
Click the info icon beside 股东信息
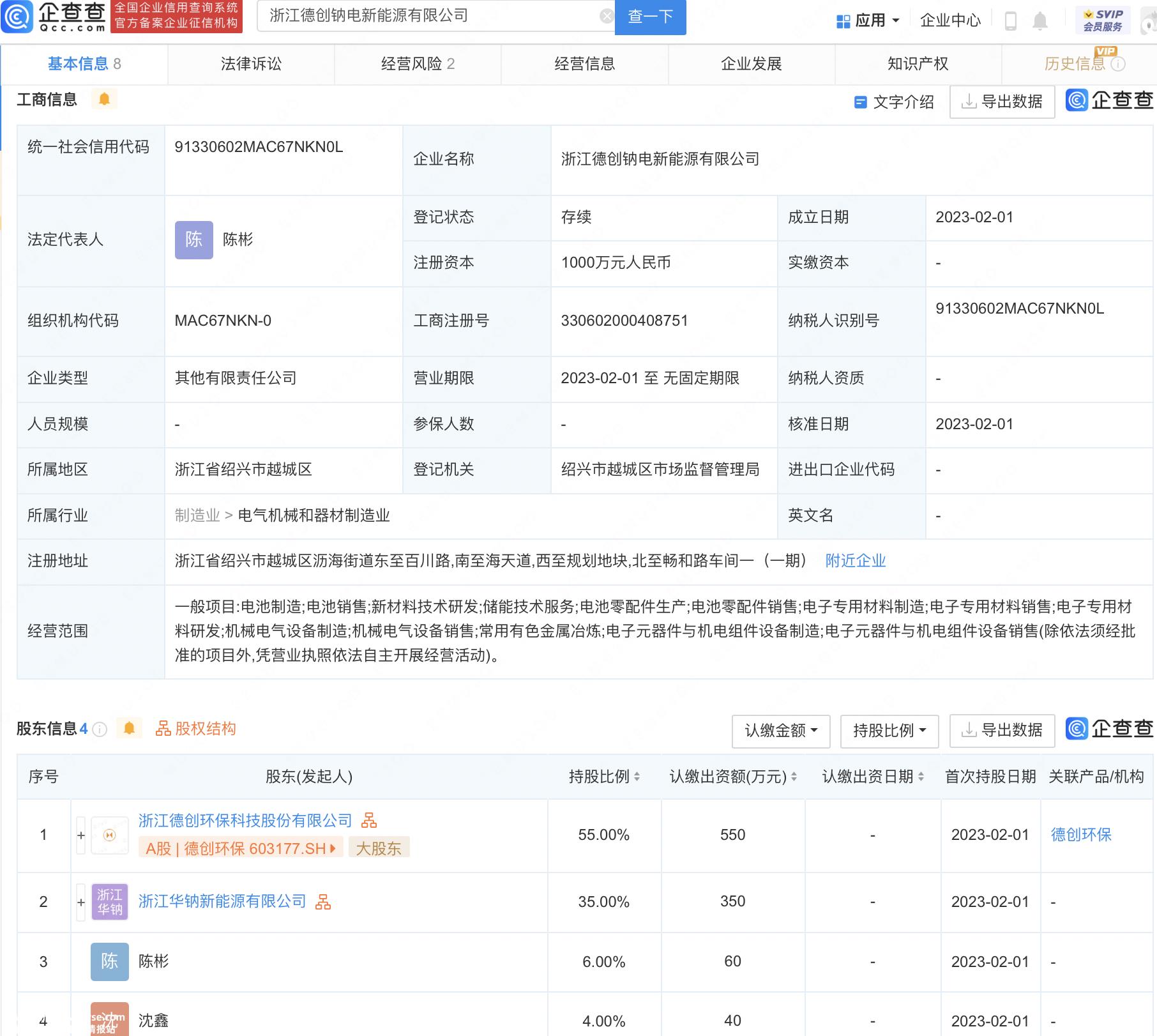(100, 729)
